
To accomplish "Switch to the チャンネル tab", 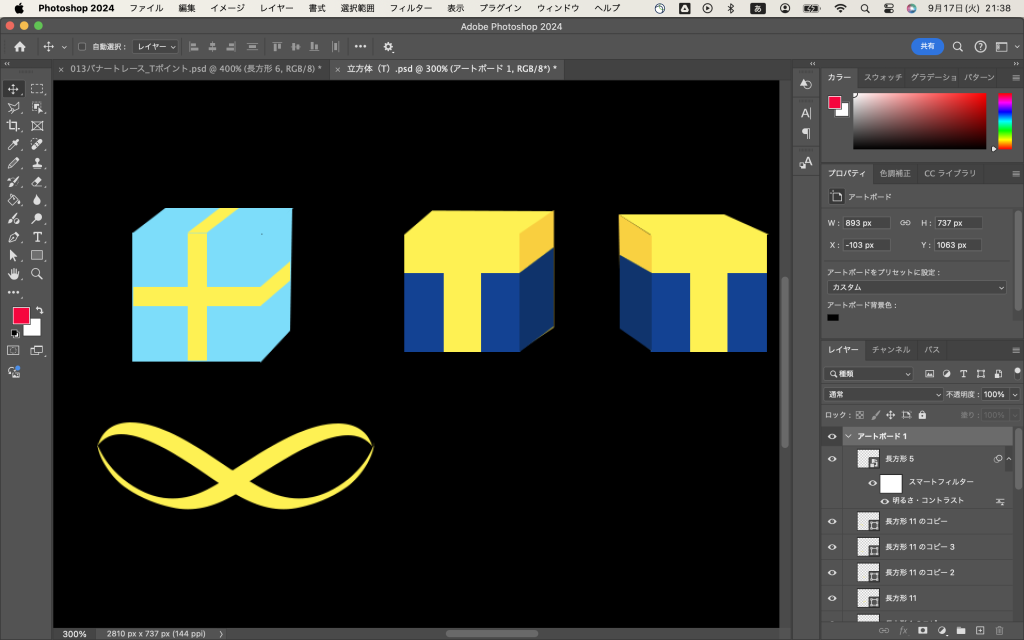I will coord(890,350).
